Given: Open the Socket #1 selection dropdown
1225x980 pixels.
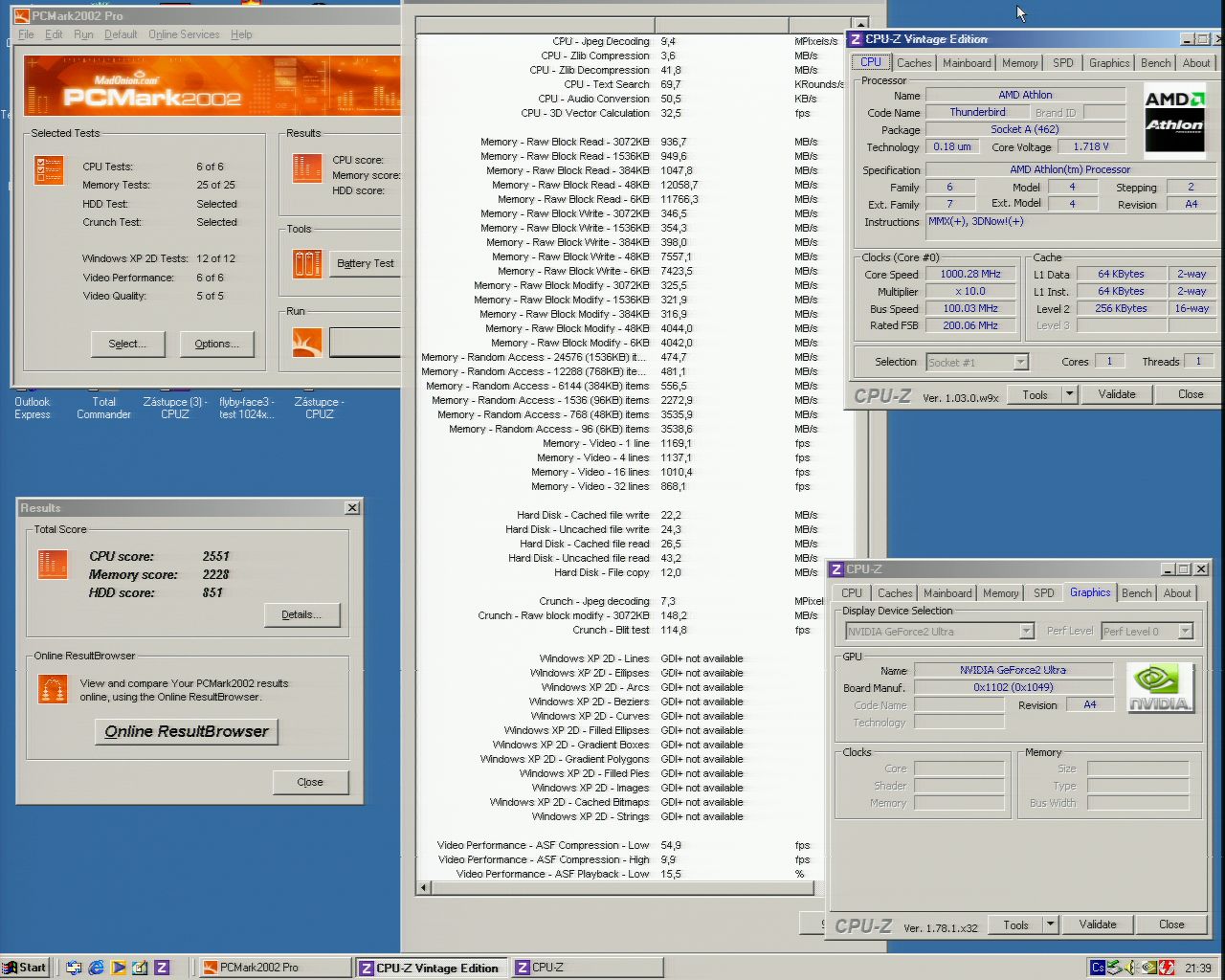Looking at the screenshot, I should (x=1020, y=362).
